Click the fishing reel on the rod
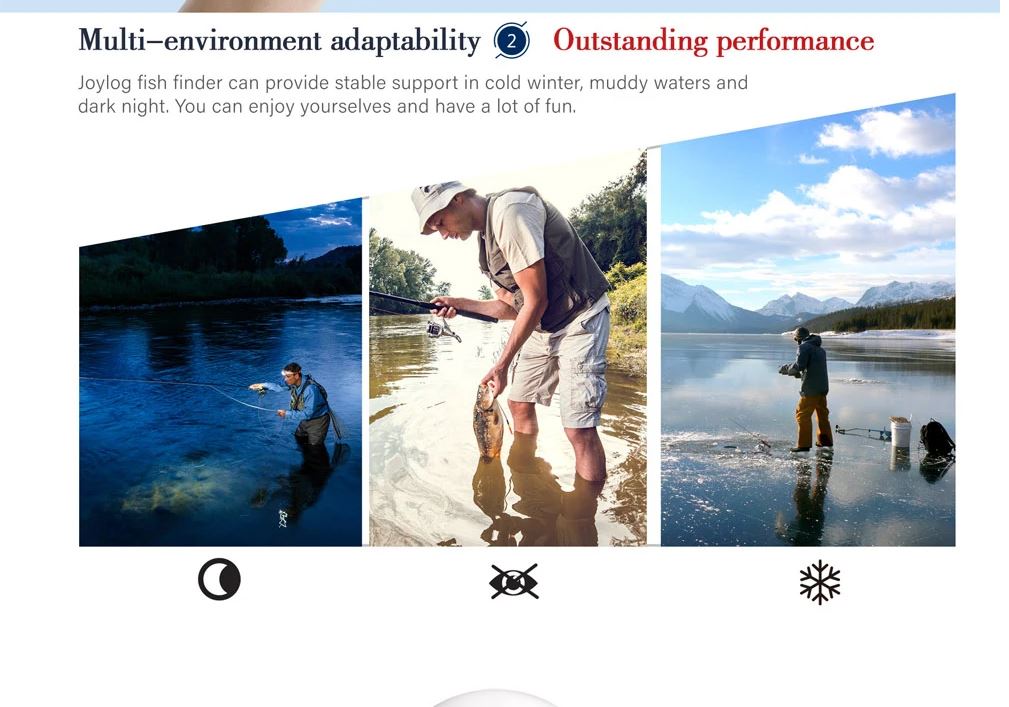 point(441,330)
